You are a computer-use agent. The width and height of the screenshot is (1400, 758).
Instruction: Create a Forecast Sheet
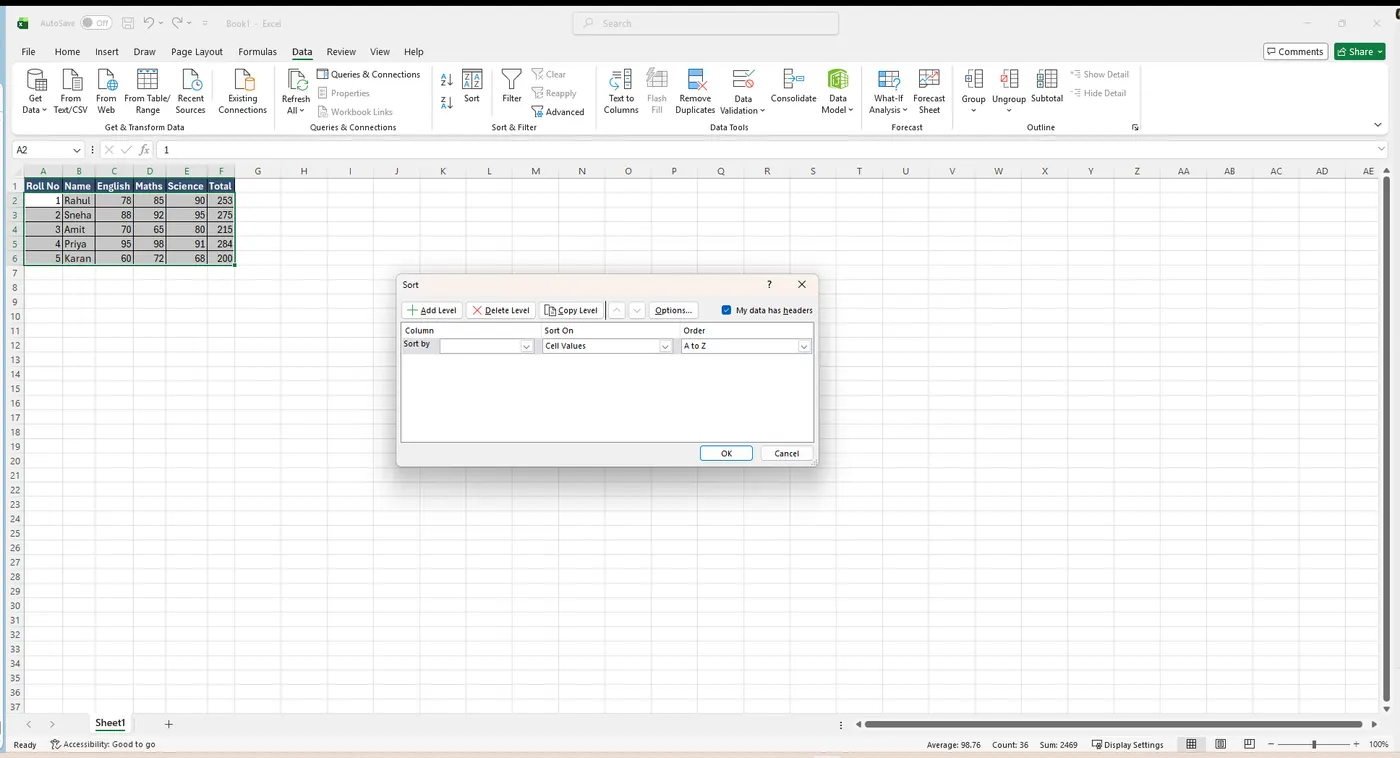pyautogui.click(x=929, y=91)
